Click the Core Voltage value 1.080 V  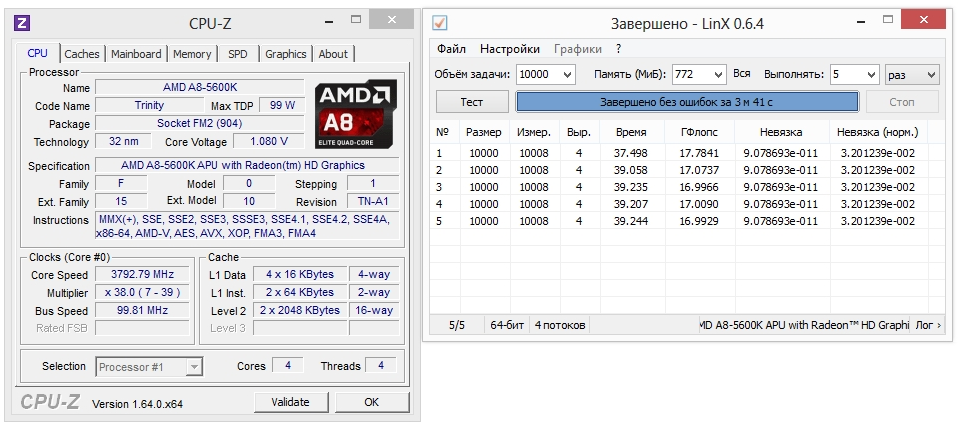(269, 141)
